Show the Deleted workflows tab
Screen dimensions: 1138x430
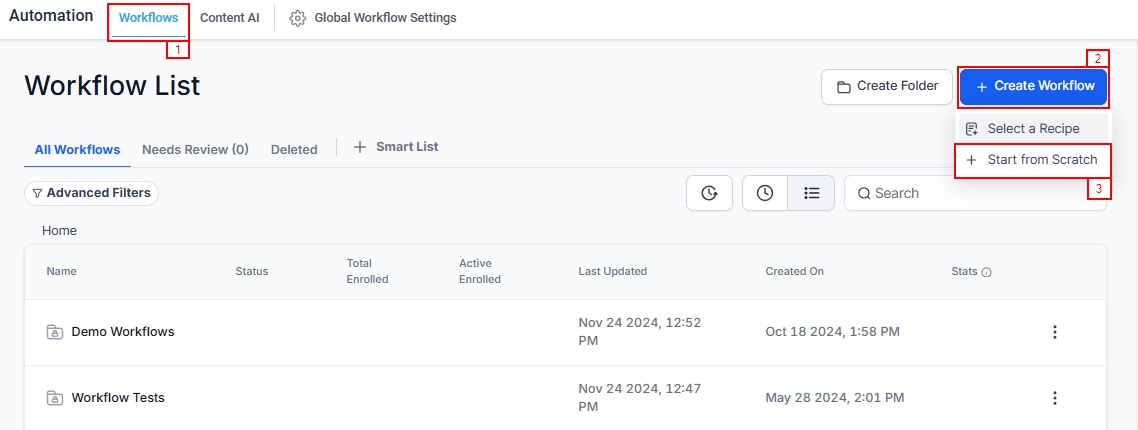pyautogui.click(x=294, y=149)
